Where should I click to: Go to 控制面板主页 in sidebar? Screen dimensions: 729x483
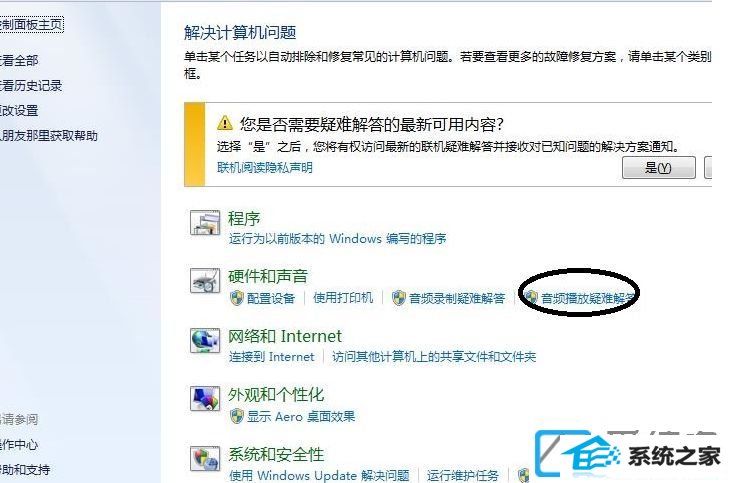31,25
